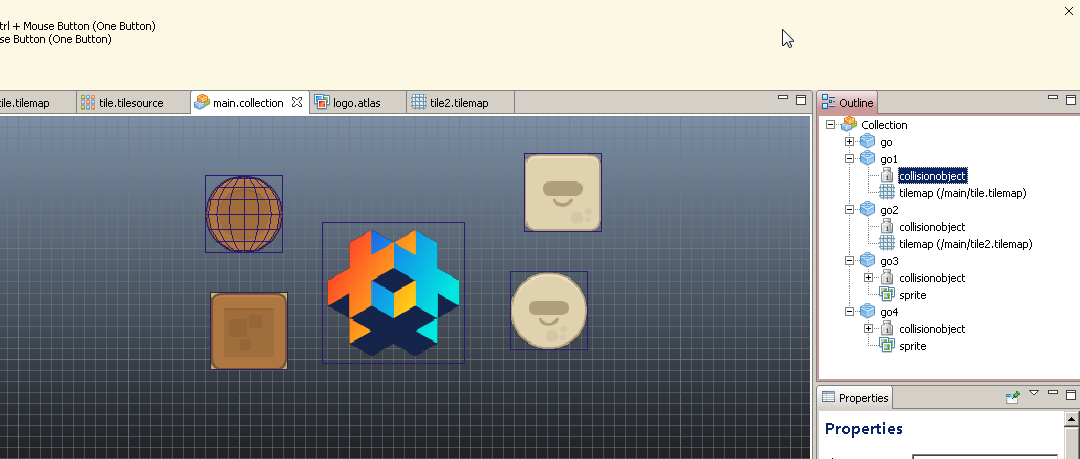Open the Properties panel tab

[x=855, y=398]
